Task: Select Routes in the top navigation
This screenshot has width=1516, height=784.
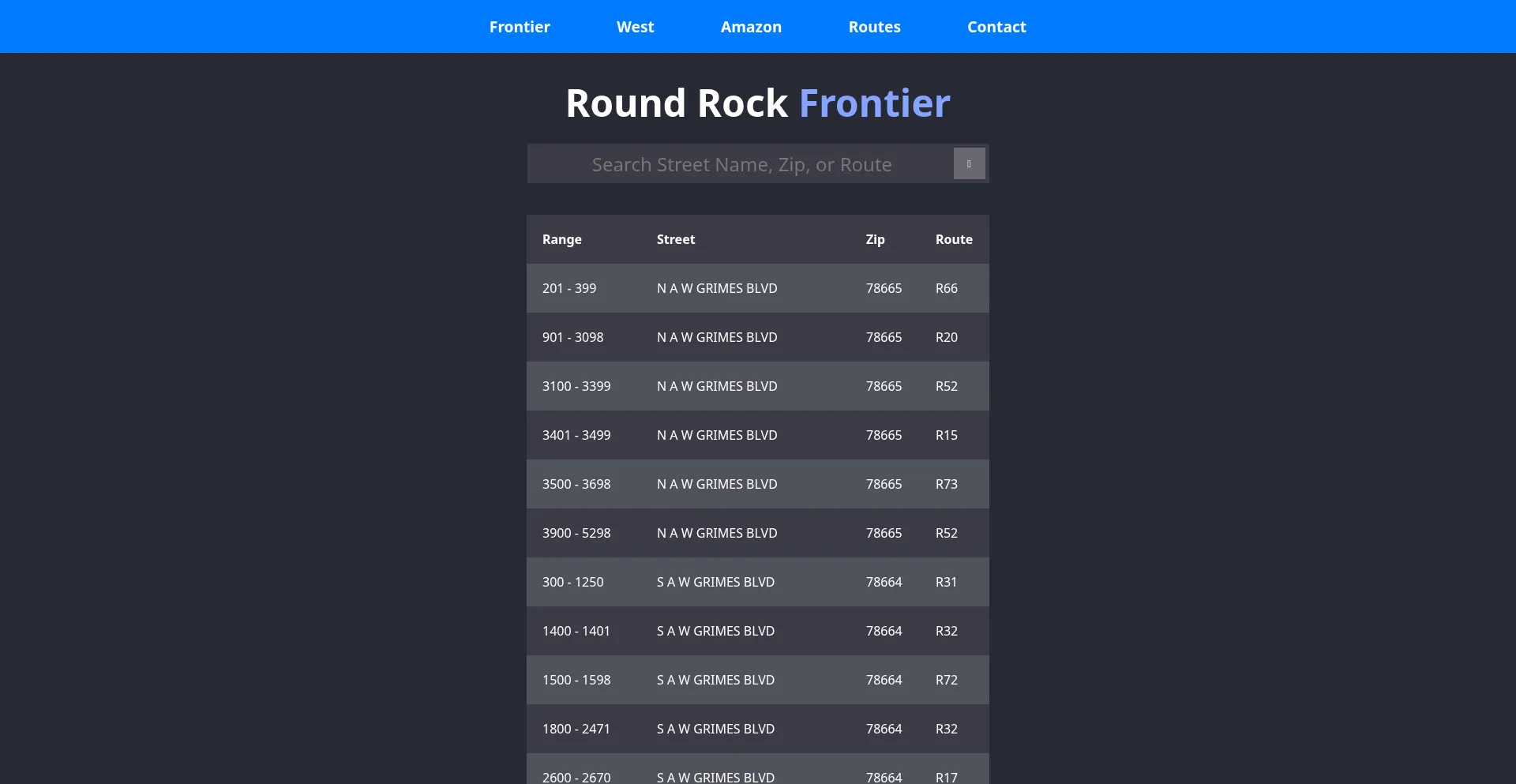Action: 874,27
